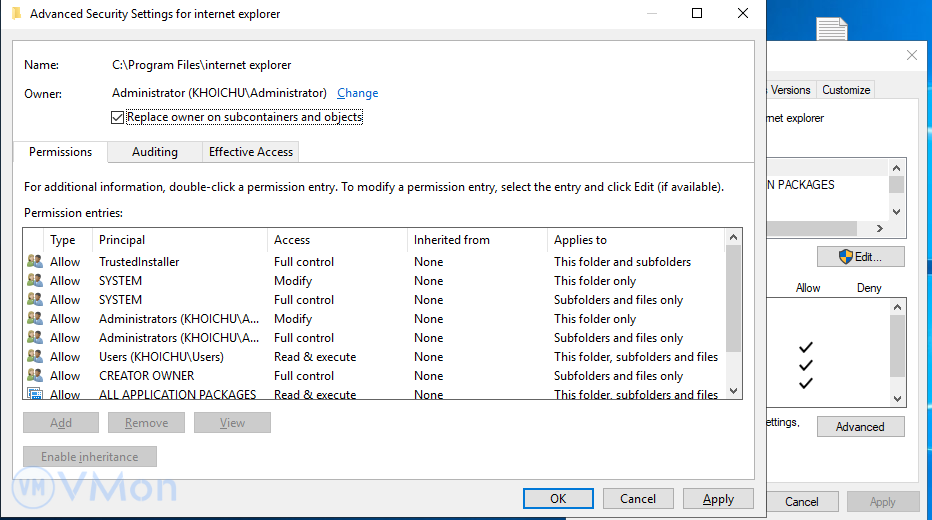Click the shield Edit button in Properties
This screenshot has height=520, width=932.
860,257
